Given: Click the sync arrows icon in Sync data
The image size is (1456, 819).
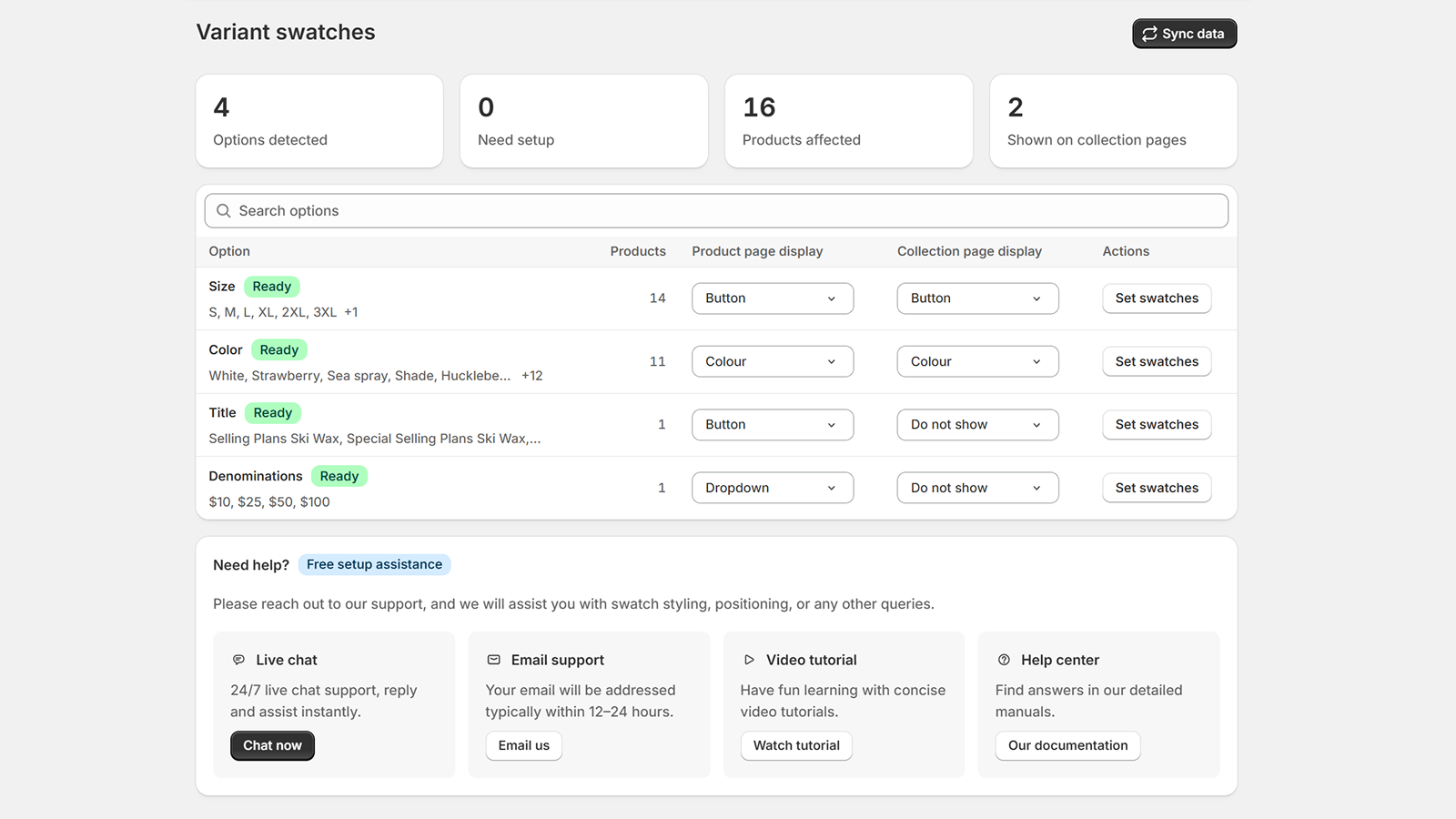Looking at the screenshot, I should pyautogui.click(x=1149, y=34).
